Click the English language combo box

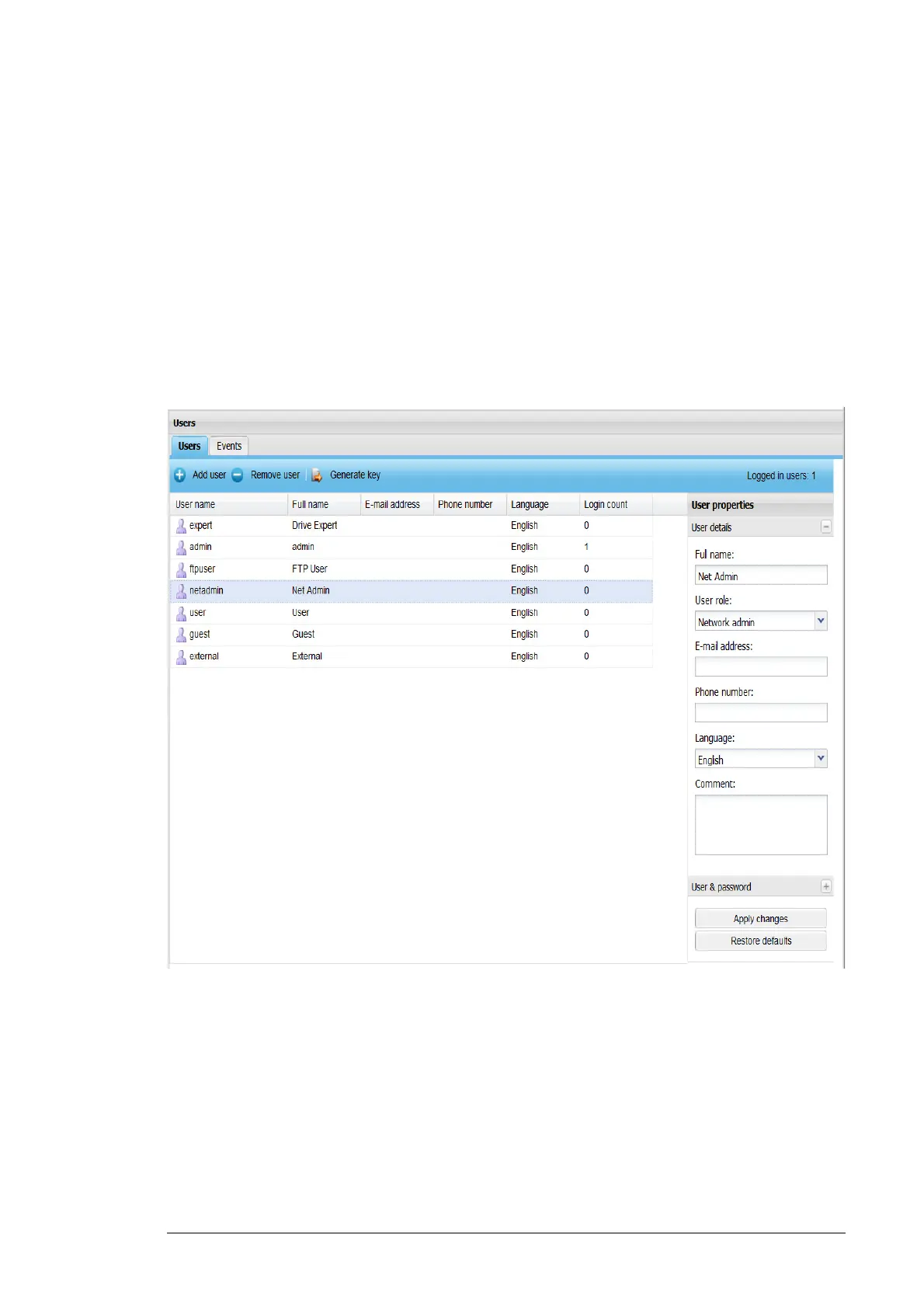[761, 758]
